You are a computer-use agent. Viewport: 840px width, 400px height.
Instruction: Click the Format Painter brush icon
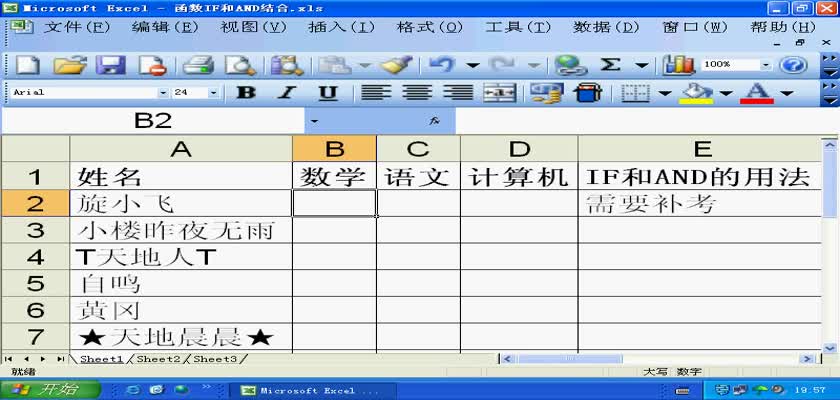click(397, 66)
